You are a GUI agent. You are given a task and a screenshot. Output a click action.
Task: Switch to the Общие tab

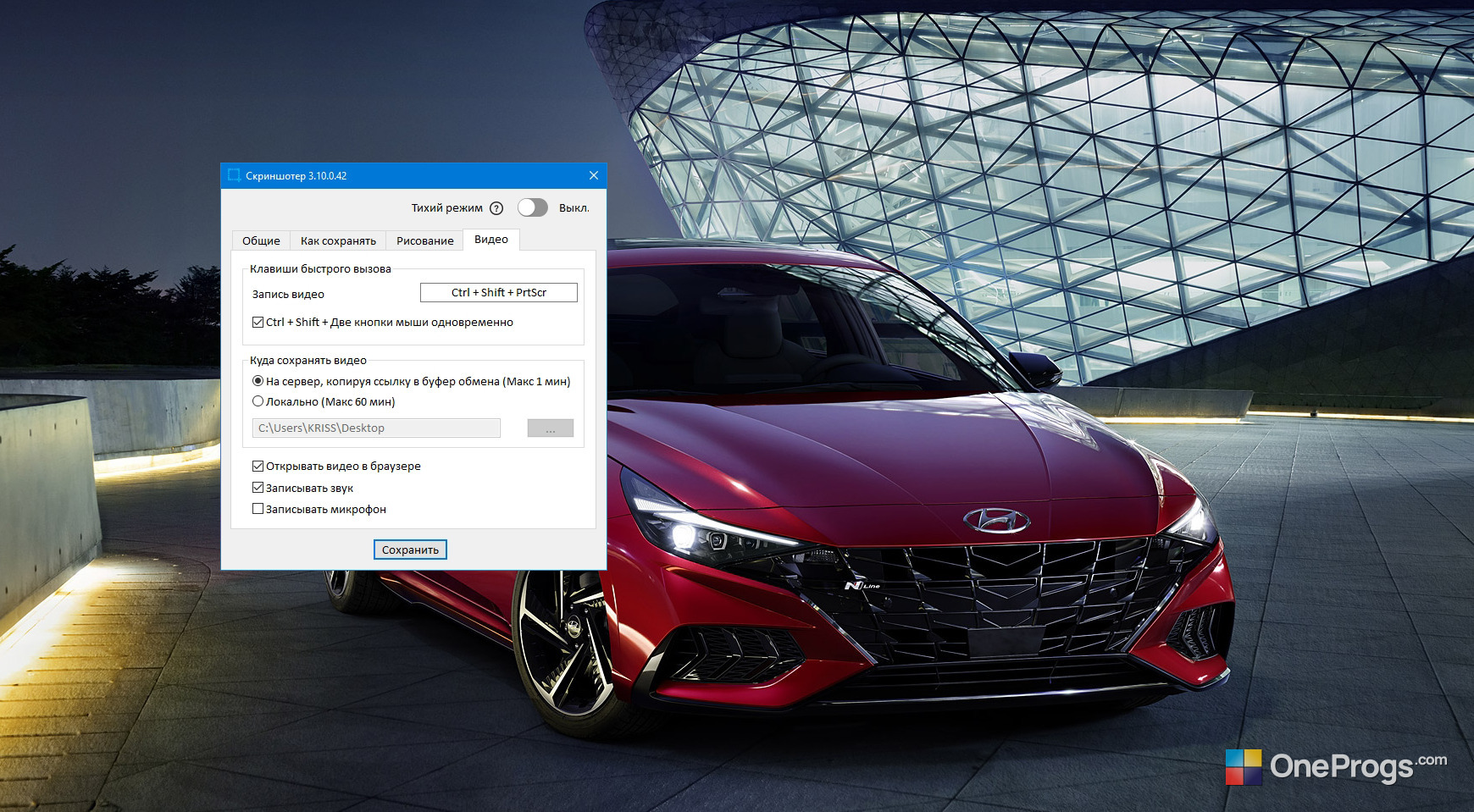click(261, 240)
